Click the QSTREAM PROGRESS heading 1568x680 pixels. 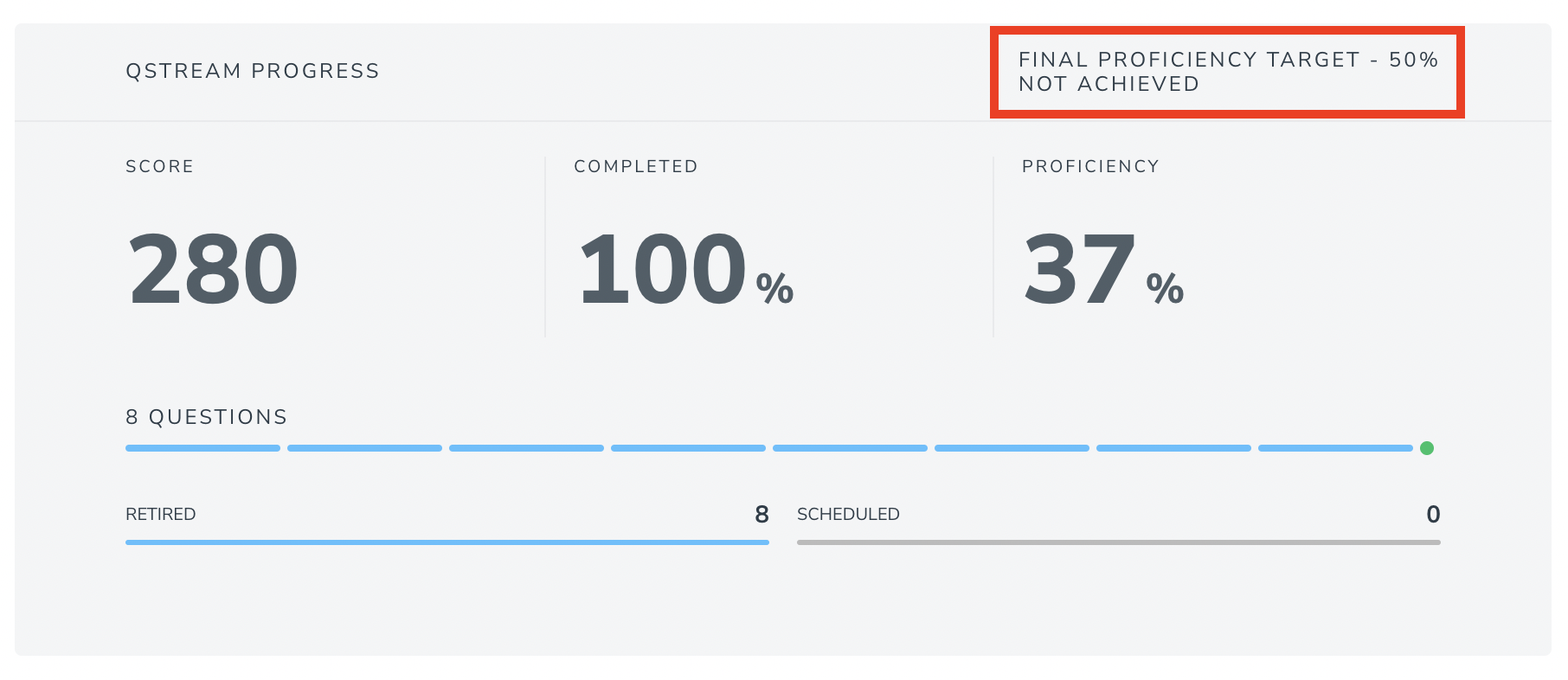coord(253,71)
